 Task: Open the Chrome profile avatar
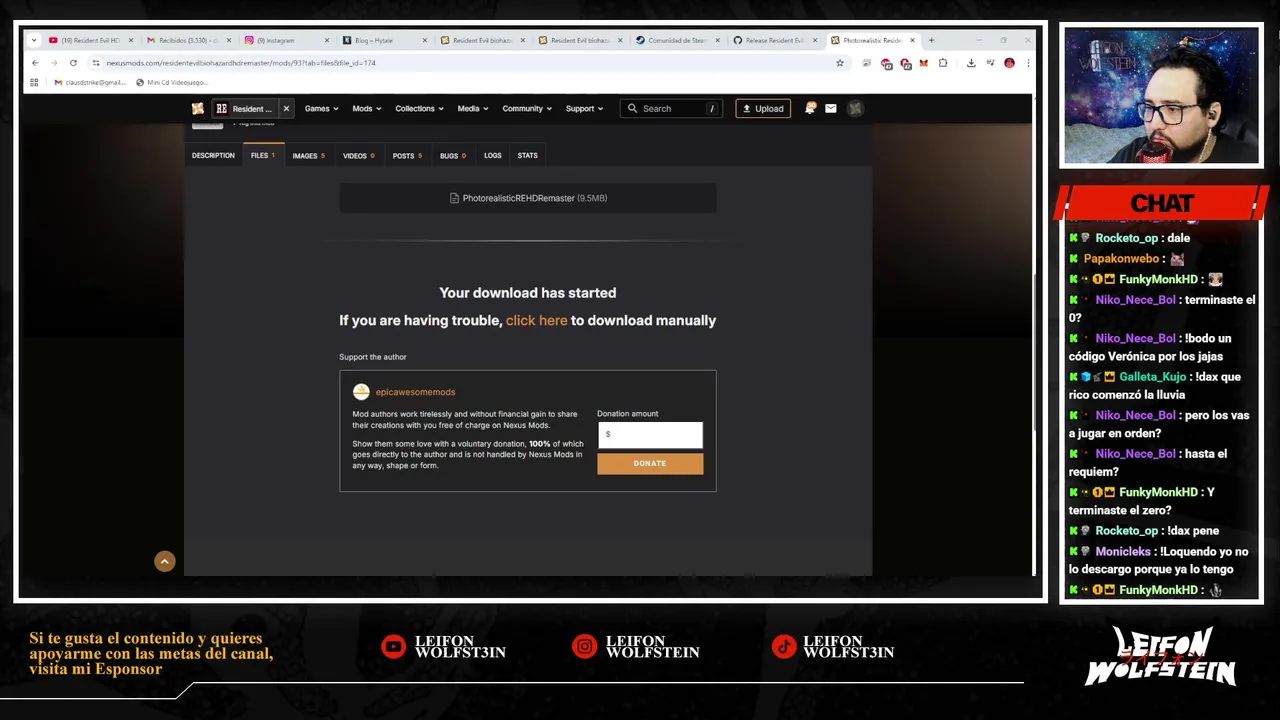click(x=1009, y=62)
